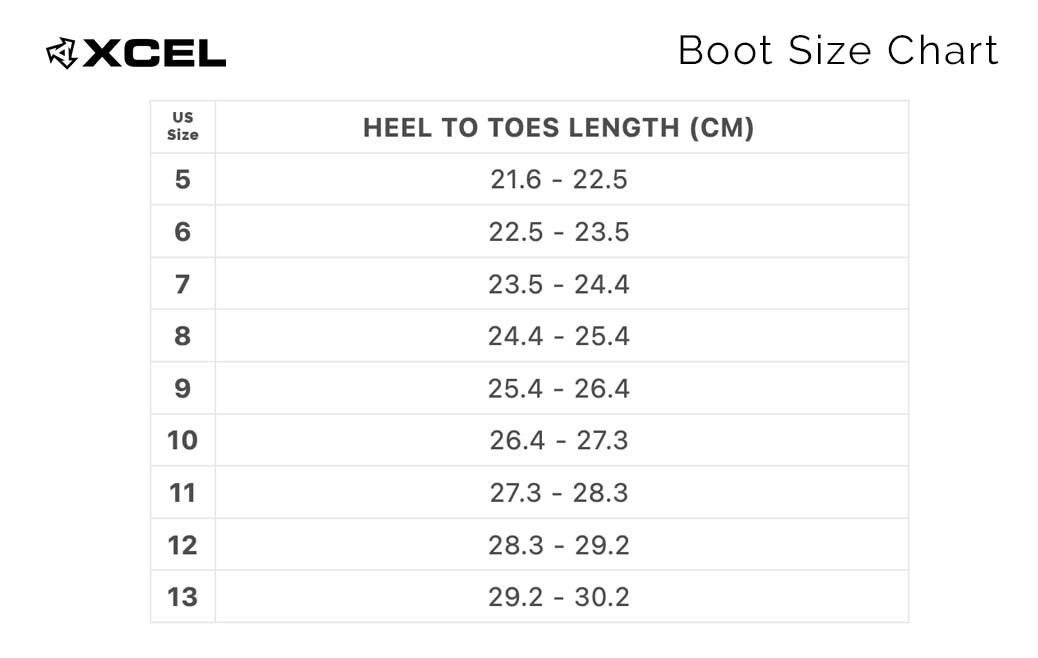Select the size 7 row label
The height and width of the screenshot is (658, 1038).
tap(183, 284)
